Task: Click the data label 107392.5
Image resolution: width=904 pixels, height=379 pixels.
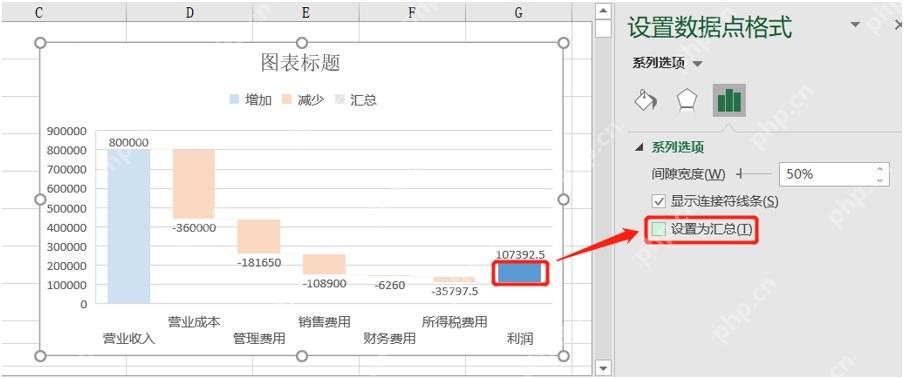Action: coord(520,254)
